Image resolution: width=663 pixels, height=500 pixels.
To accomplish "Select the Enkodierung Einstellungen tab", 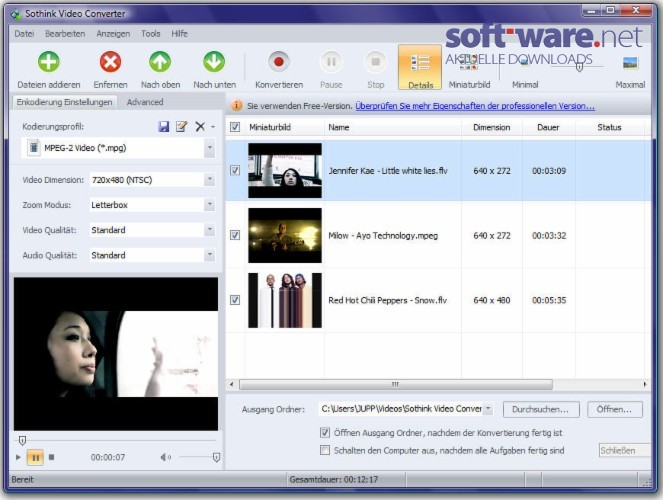I will 64,102.
